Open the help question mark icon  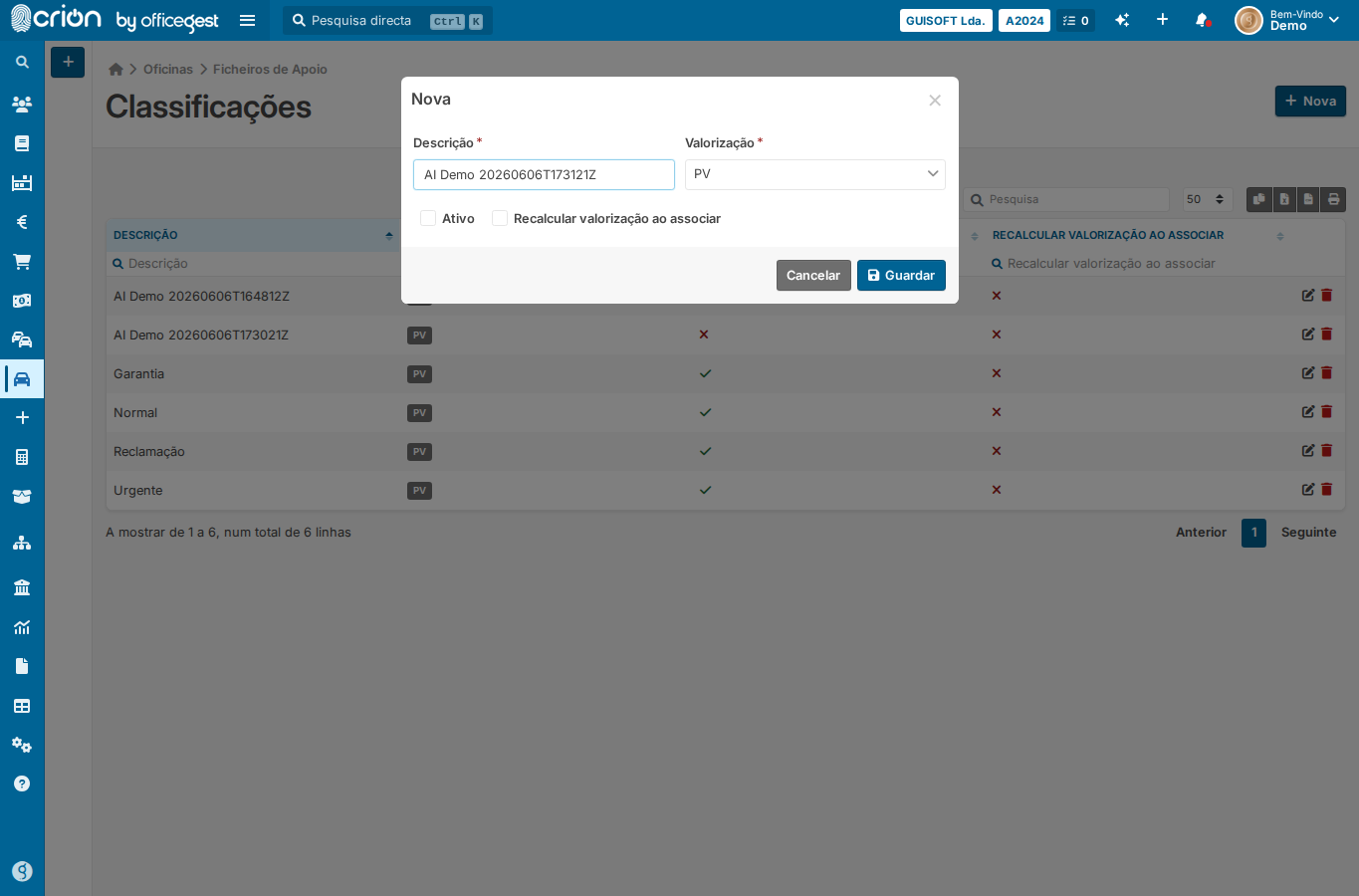click(22, 784)
